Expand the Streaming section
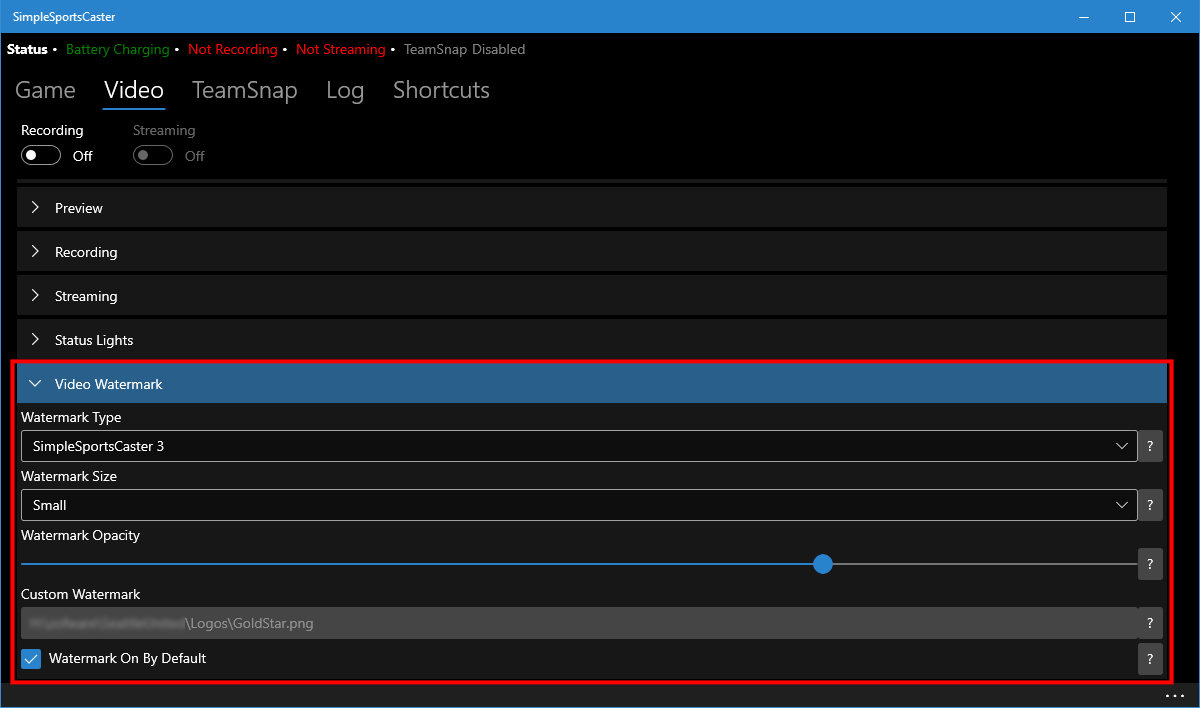Screen dimensions: 1200x708 [592, 296]
